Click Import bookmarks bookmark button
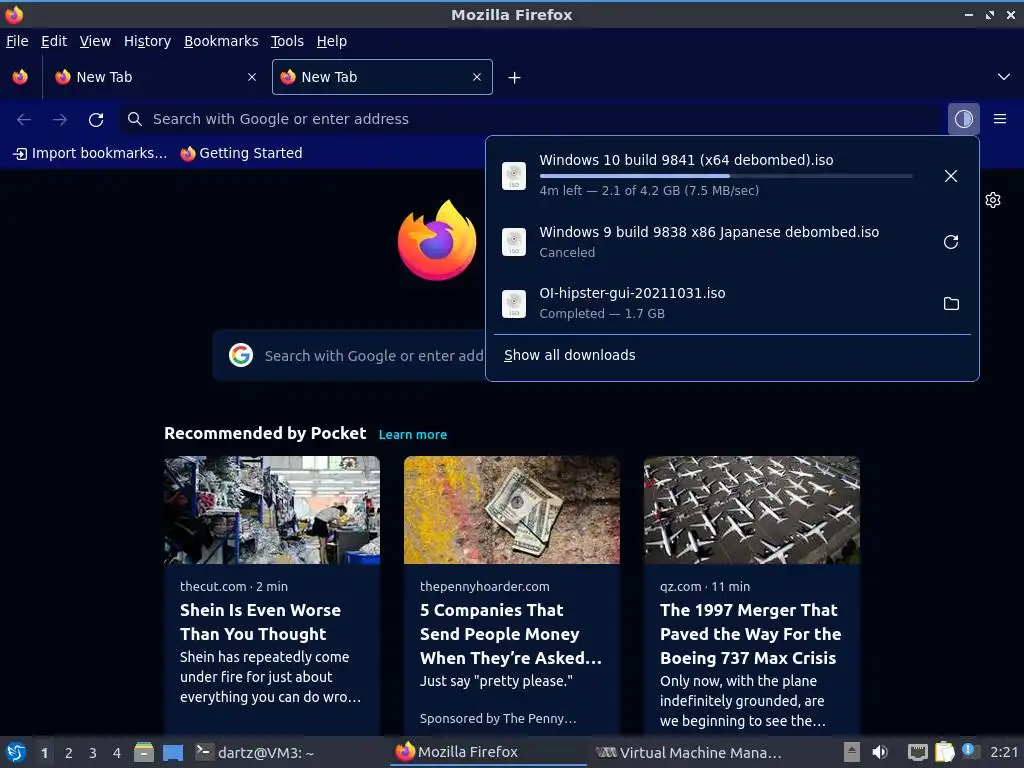 click(90, 153)
